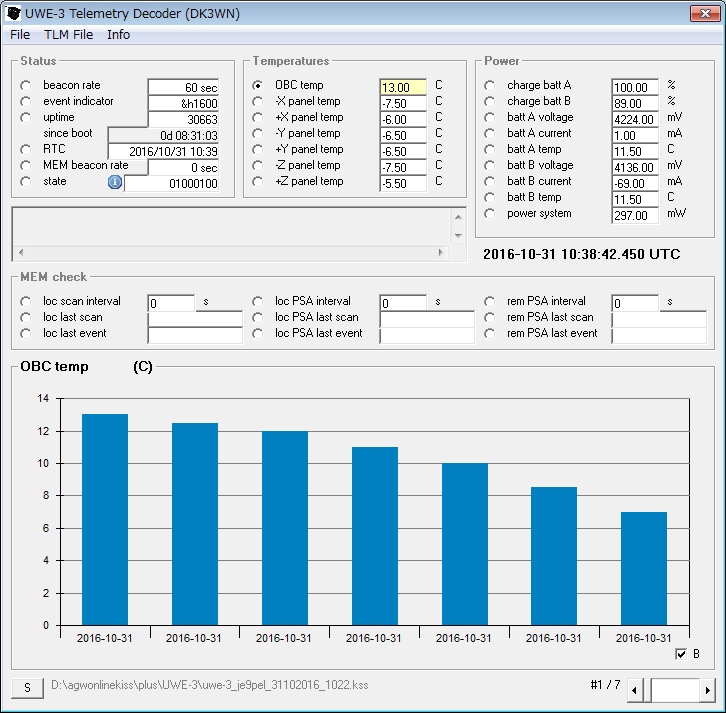Close the UWE-3 Telemetry Decoder window
The image size is (726, 713).
705,13
